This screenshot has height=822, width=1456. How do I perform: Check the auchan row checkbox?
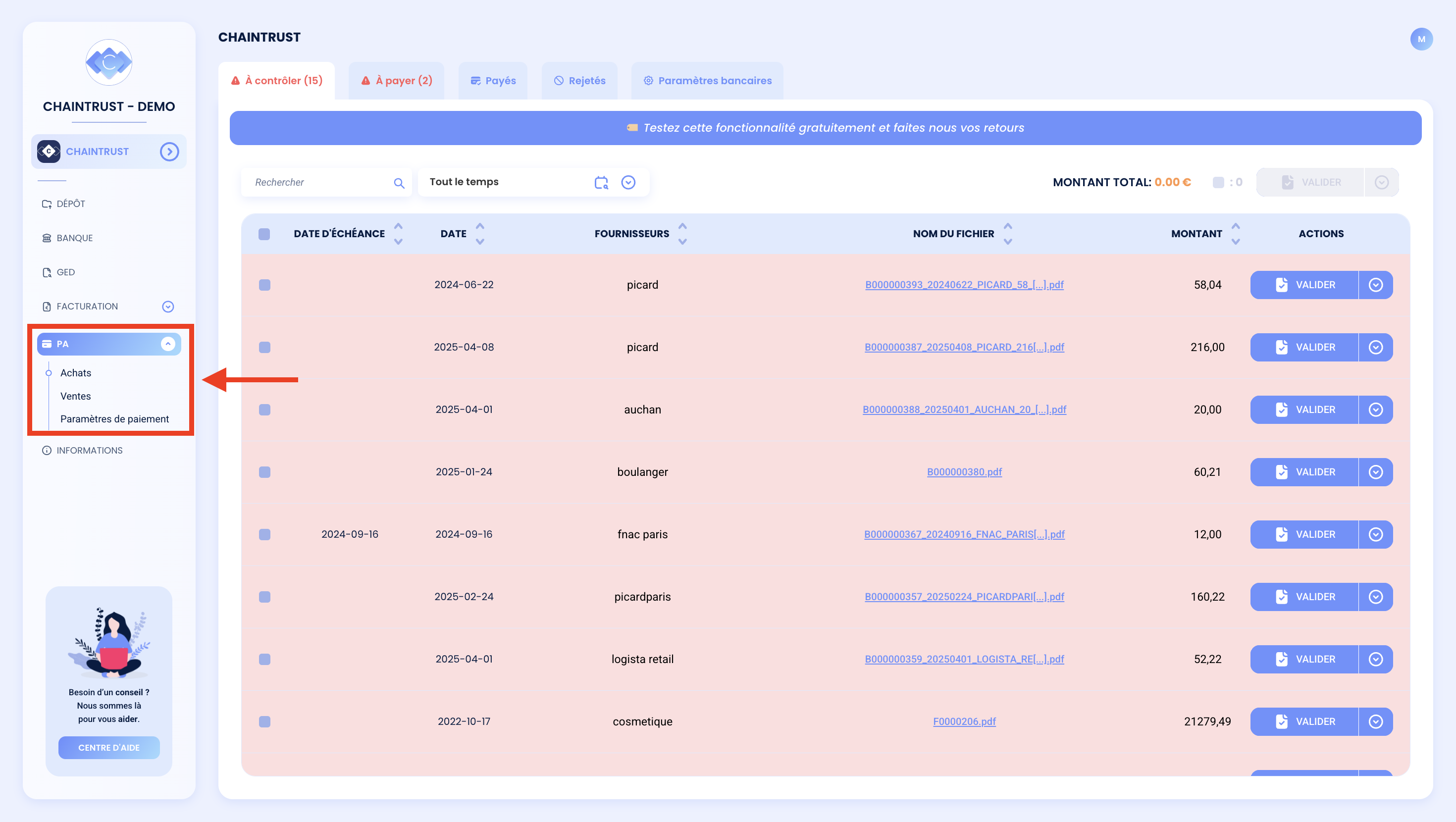[x=264, y=410]
